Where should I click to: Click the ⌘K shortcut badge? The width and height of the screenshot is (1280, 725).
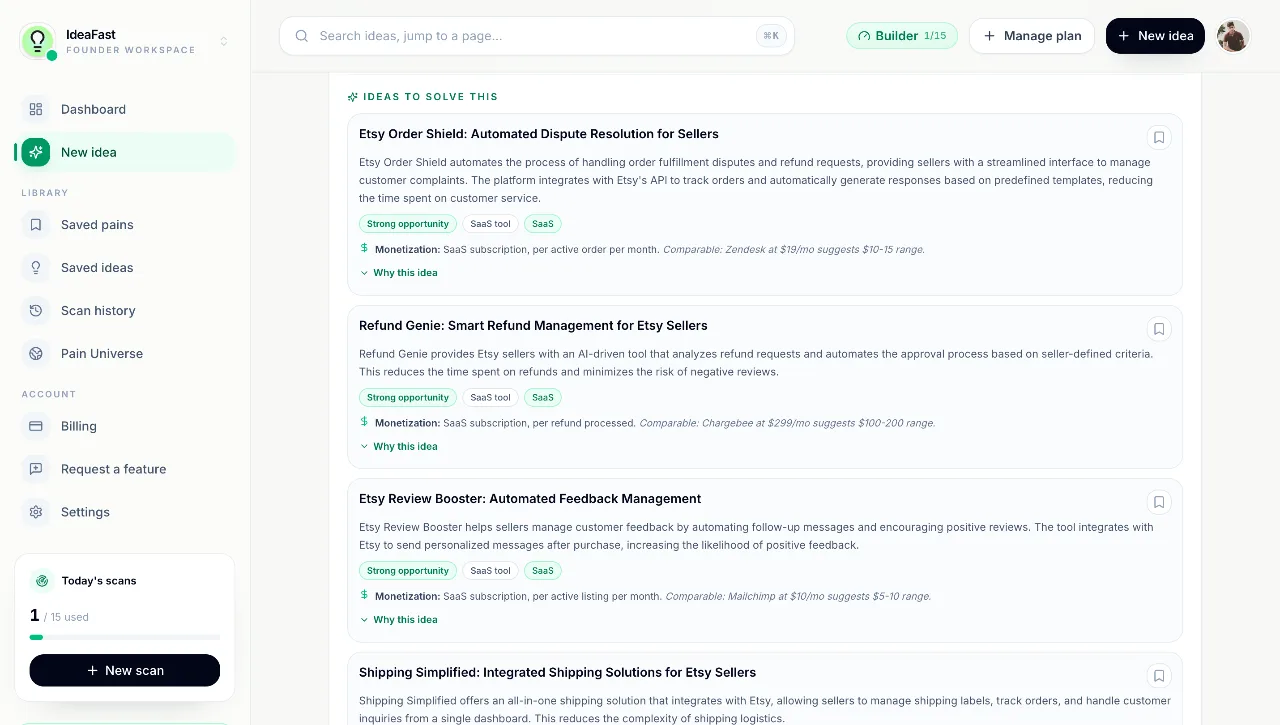click(x=771, y=36)
